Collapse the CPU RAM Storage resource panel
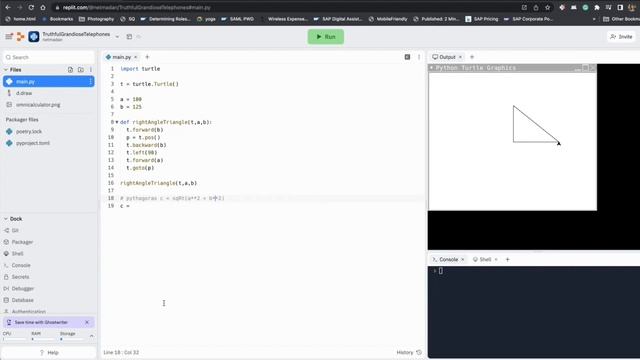This screenshot has height=360, width=640. click(91, 336)
